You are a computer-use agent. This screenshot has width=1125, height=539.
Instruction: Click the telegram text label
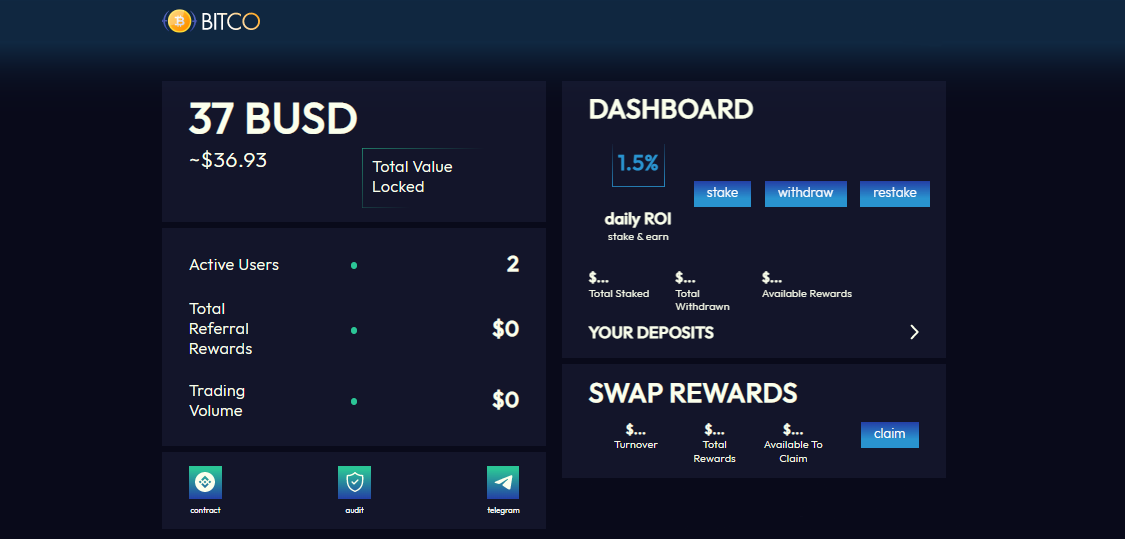tap(503, 510)
